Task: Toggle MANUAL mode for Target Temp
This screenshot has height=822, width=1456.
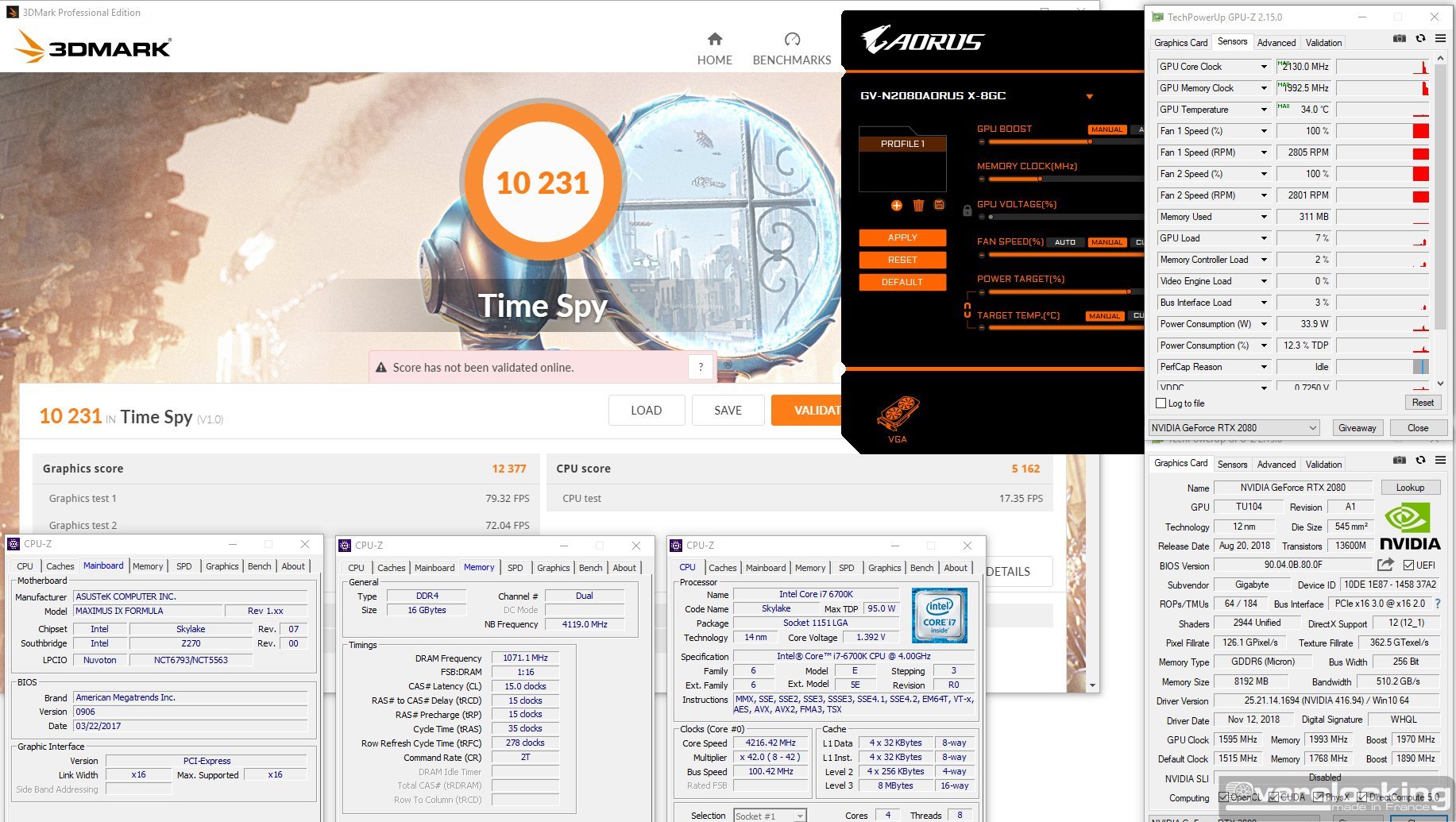Action: (1105, 316)
